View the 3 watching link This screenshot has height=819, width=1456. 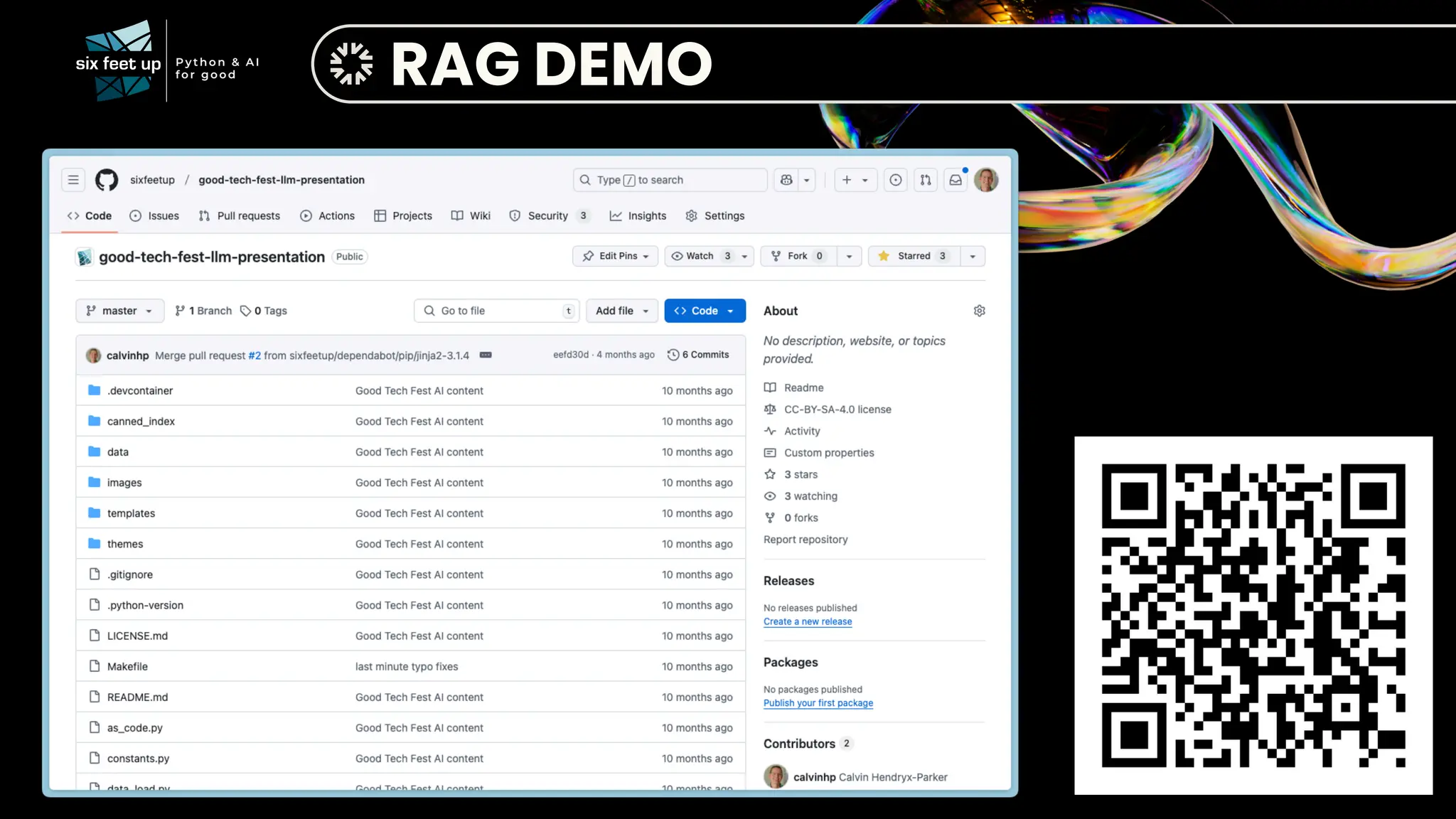point(801,496)
